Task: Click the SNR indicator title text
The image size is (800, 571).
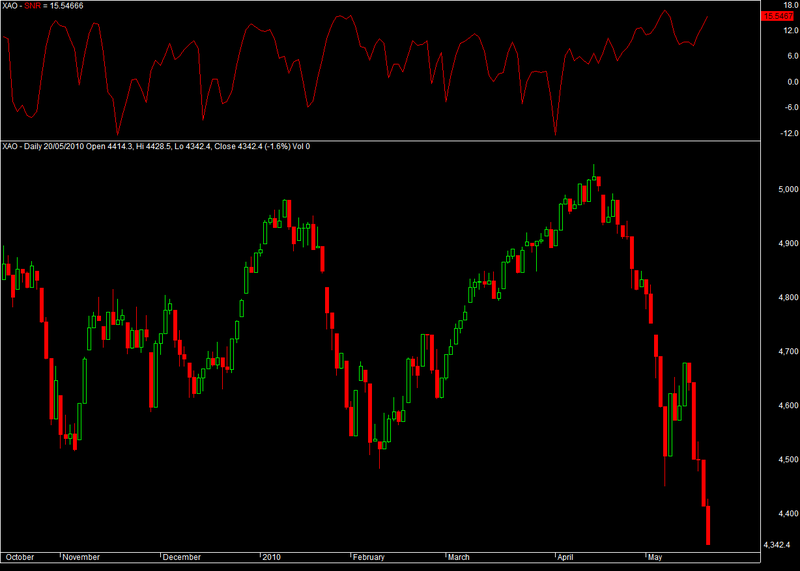Action: 43,6
